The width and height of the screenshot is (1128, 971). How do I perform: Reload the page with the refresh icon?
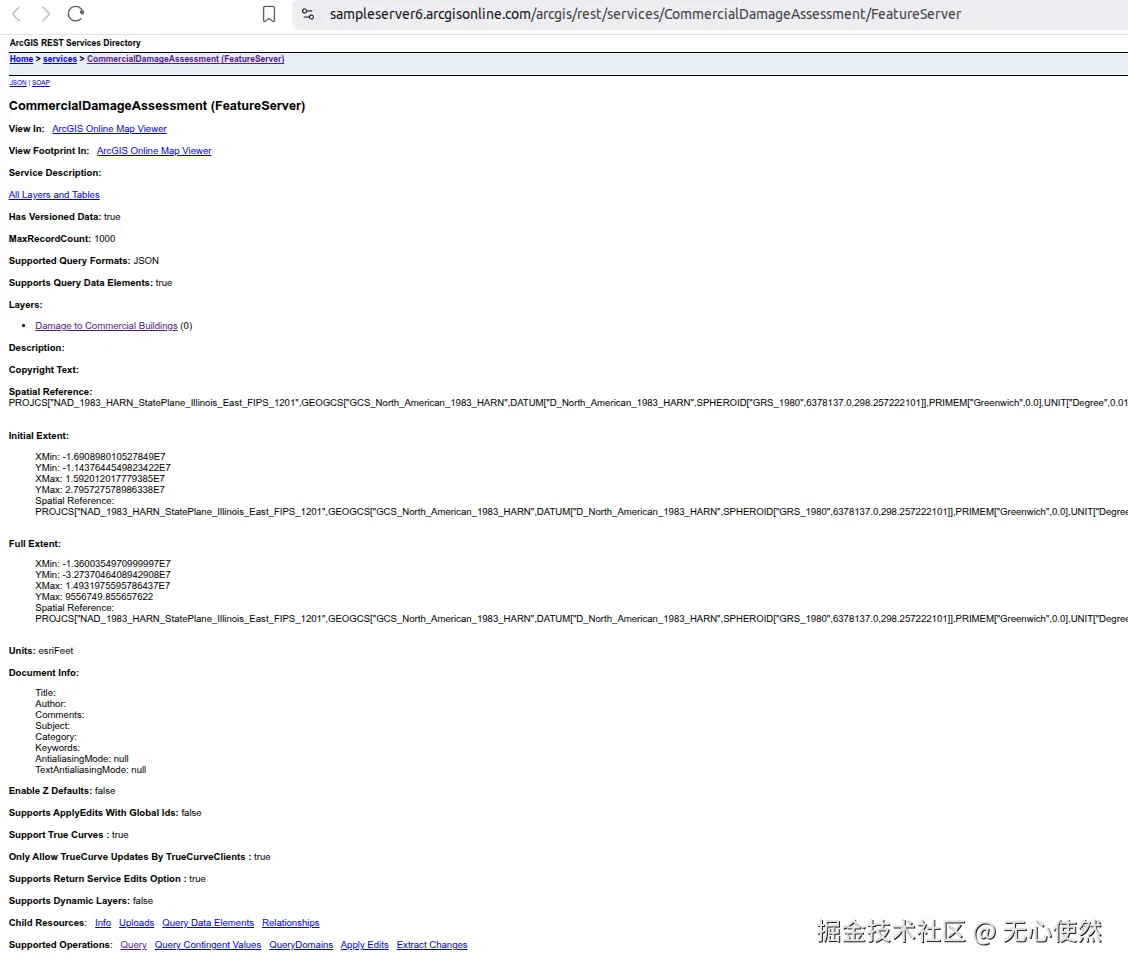click(76, 14)
